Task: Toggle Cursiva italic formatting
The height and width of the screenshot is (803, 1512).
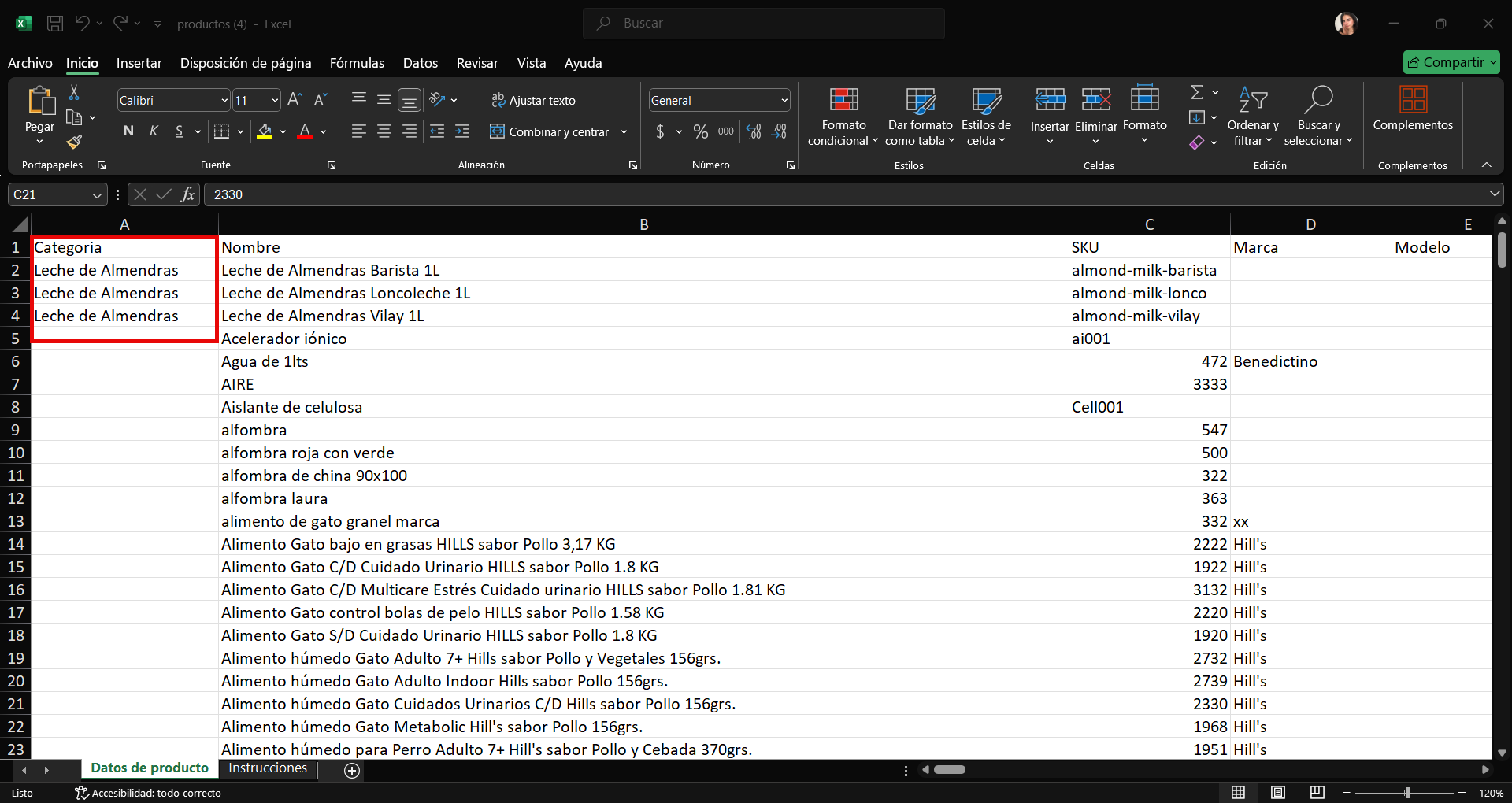Action: point(154,131)
